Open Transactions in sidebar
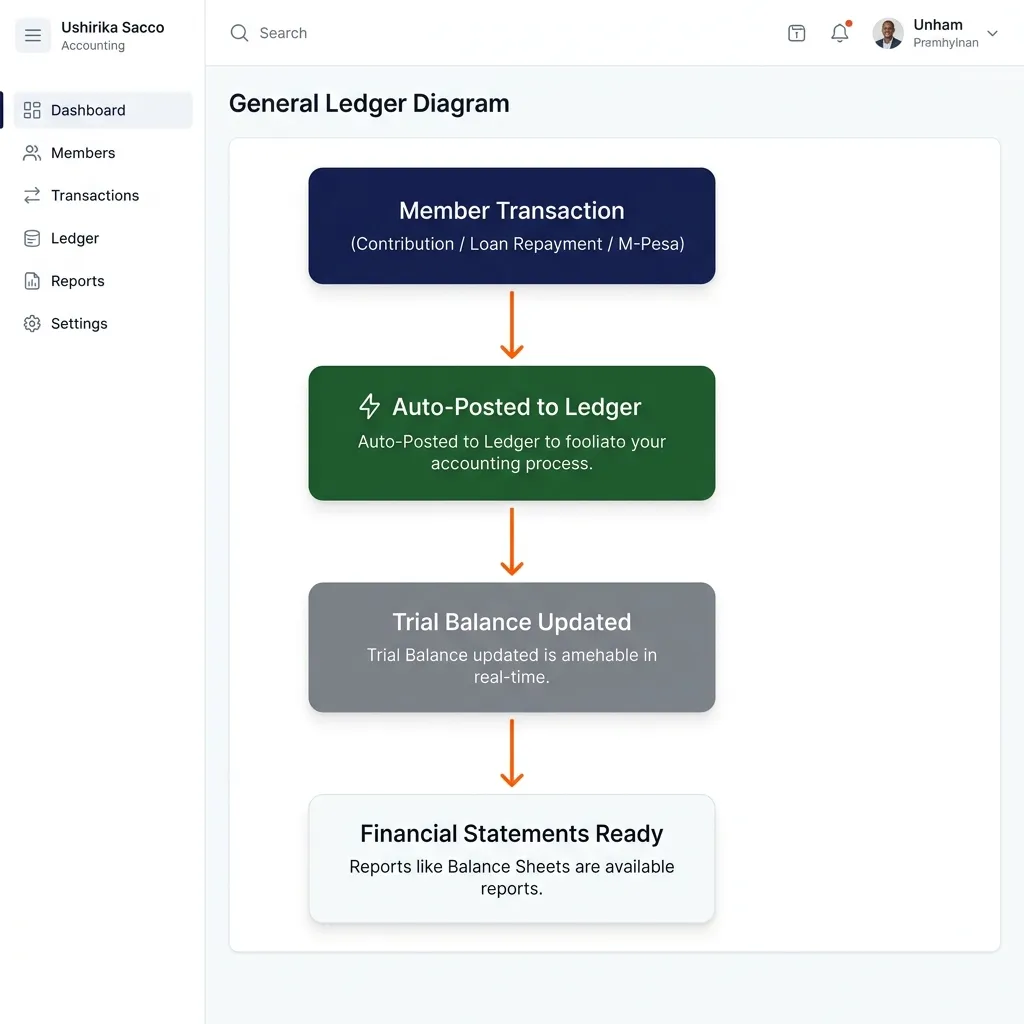Screen dimensions: 1024x1024 point(103,195)
